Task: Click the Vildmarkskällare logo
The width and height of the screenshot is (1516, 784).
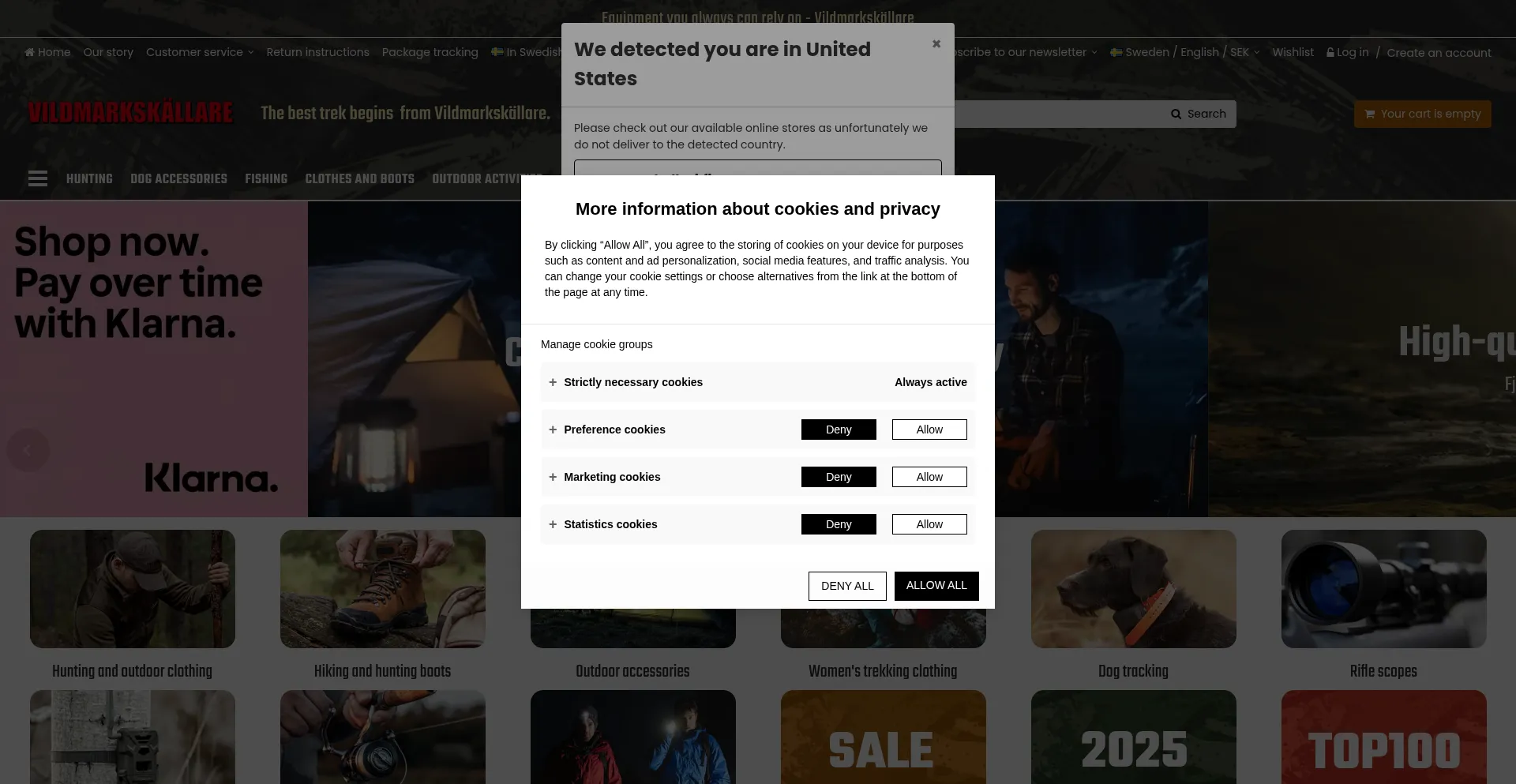Action: pyautogui.click(x=130, y=113)
